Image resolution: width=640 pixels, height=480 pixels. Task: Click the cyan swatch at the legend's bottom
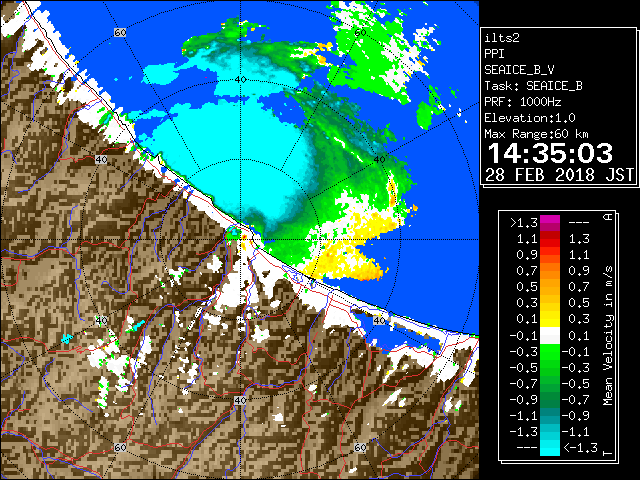[550, 448]
